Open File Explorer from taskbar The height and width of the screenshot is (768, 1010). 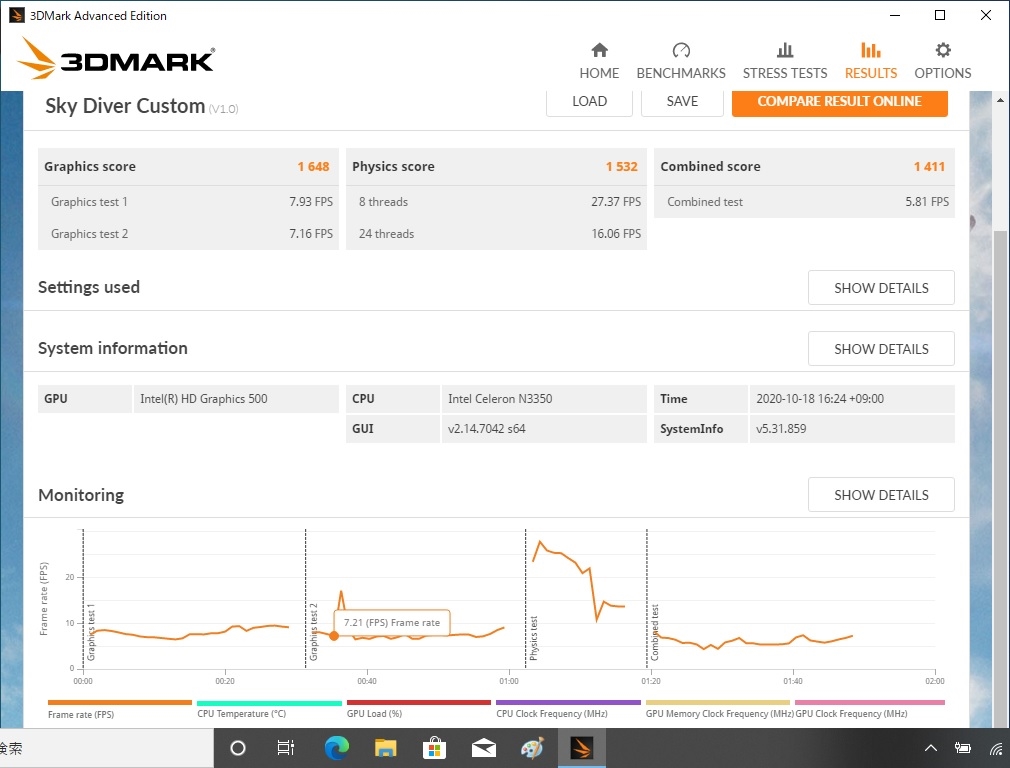pos(385,748)
